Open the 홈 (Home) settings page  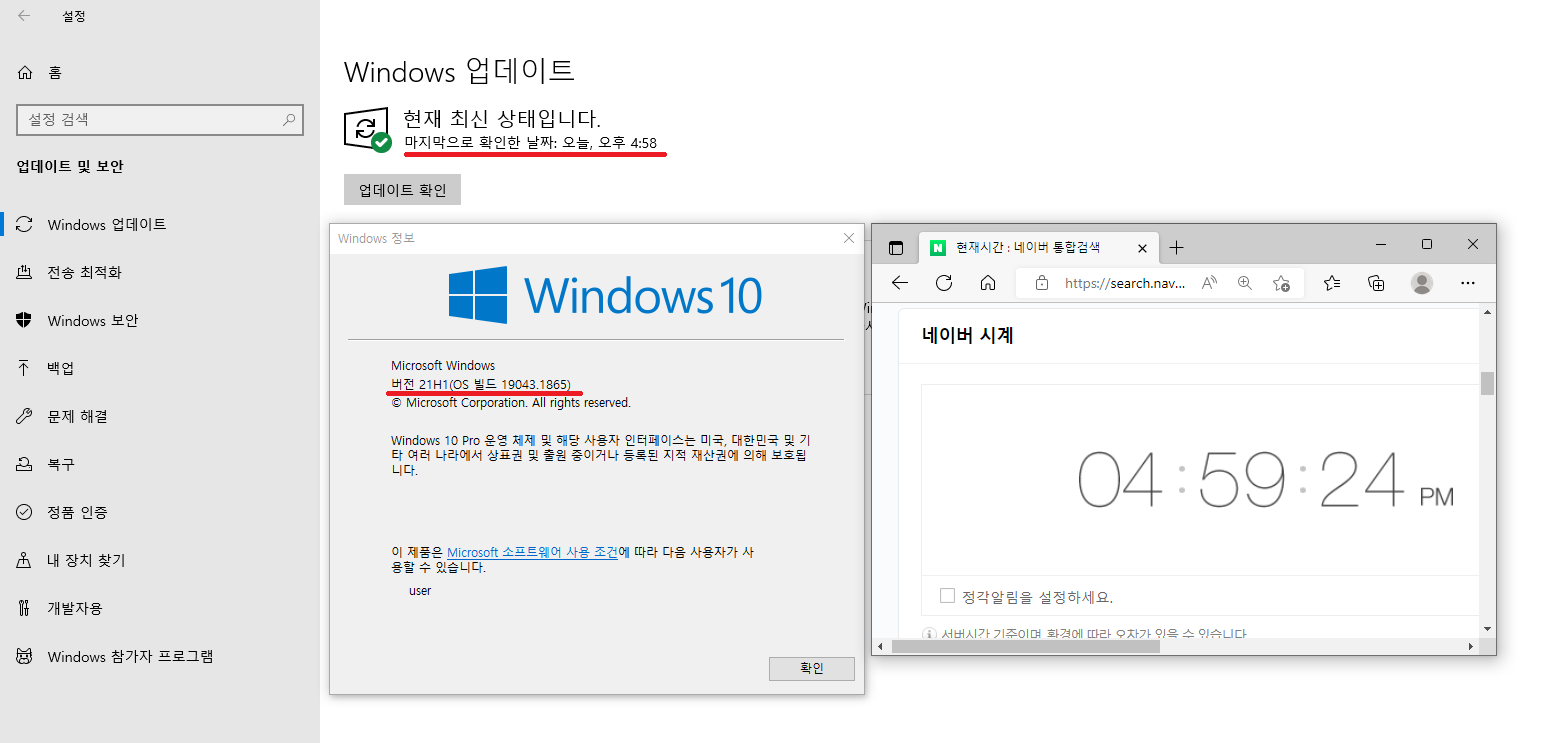(40, 72)
